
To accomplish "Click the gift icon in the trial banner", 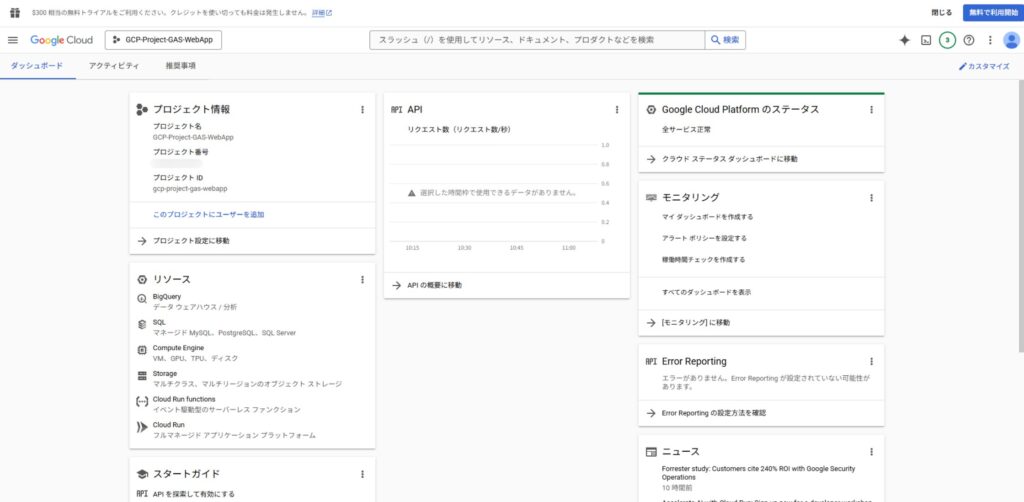I will [x=15, y=12].
